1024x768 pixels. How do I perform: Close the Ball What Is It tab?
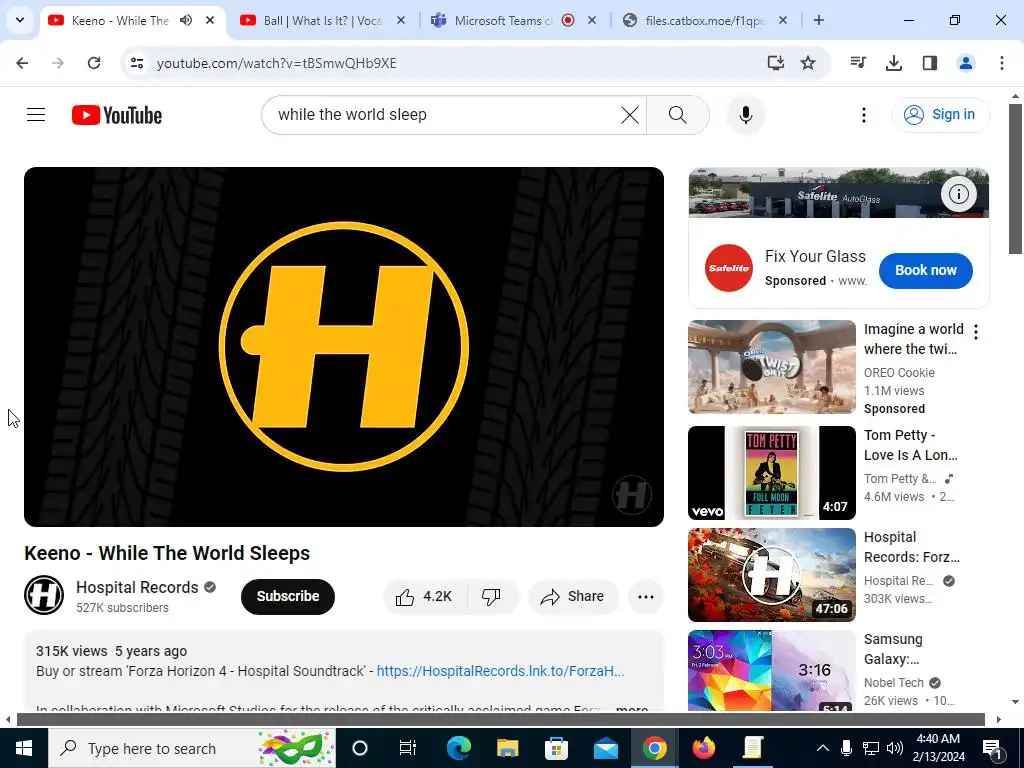click(x=401, y=20)
